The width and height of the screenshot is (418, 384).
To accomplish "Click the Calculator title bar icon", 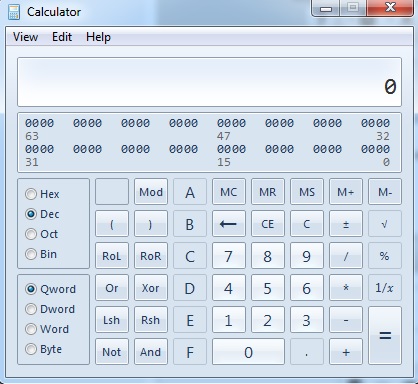I will click(x=14, y=12).
